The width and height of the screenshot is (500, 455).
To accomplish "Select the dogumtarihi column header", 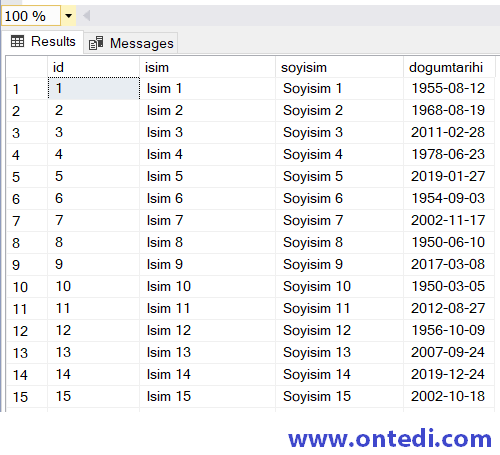I will [x=449, y=67].
